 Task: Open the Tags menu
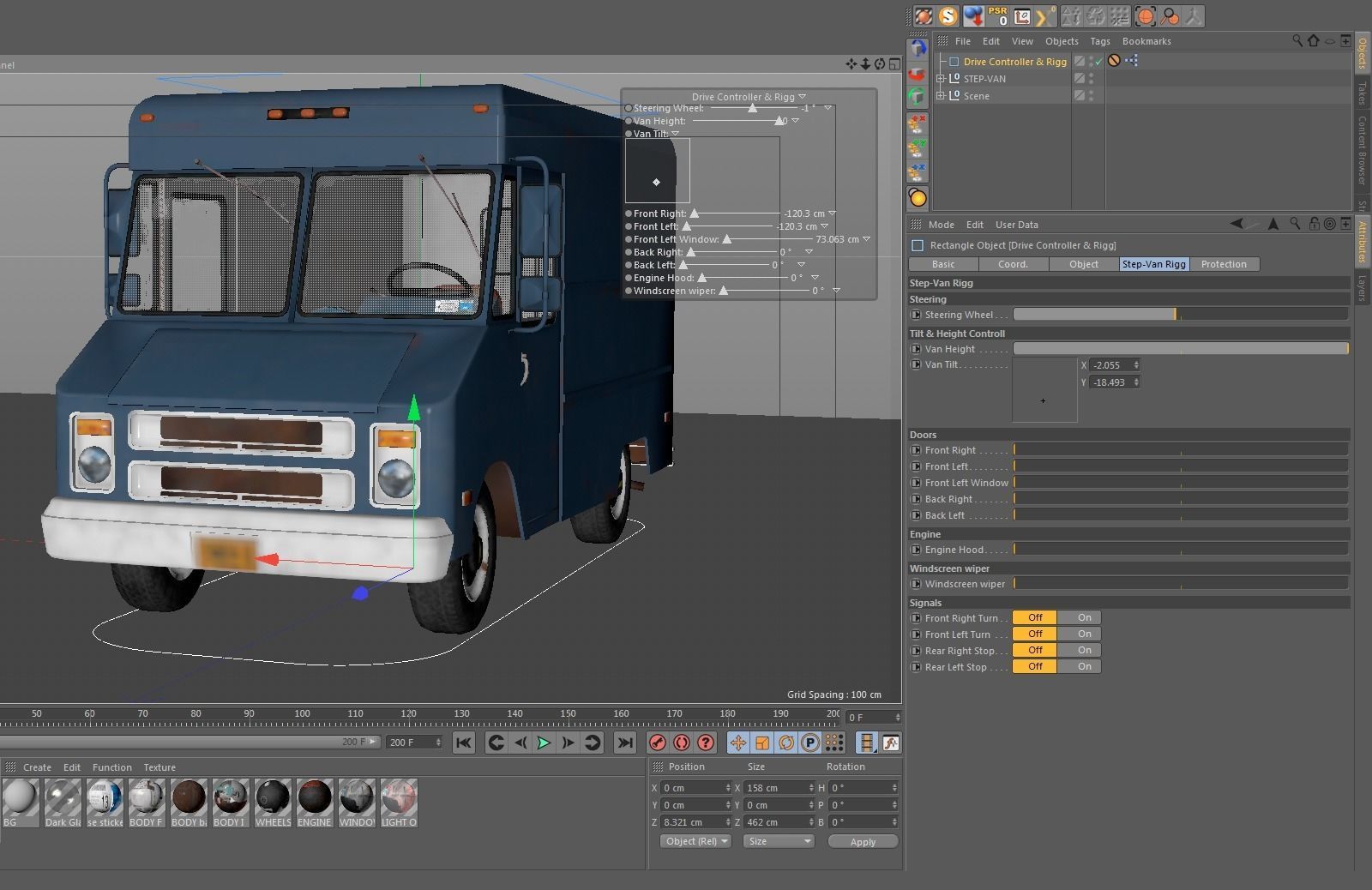point(1100,41)
